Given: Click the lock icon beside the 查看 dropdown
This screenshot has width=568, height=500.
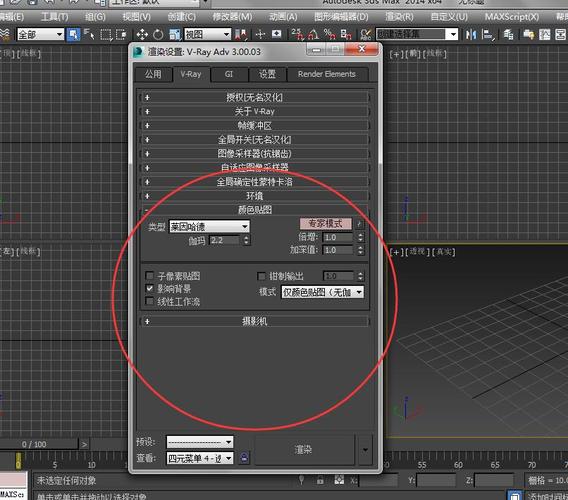Looking at the screenshot, I should pos(245,457).
